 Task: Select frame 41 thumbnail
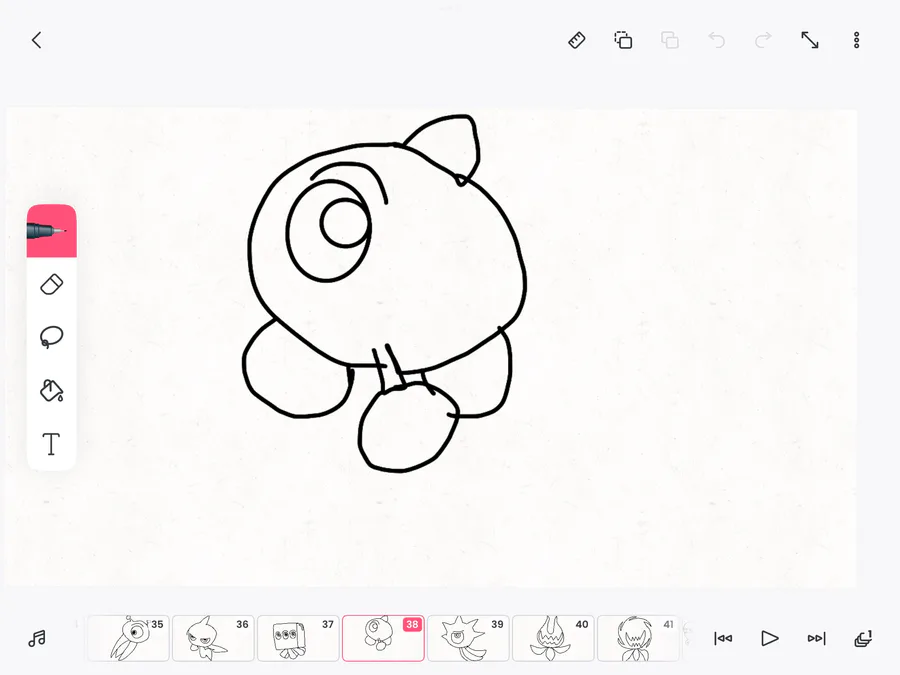[638, 638]
